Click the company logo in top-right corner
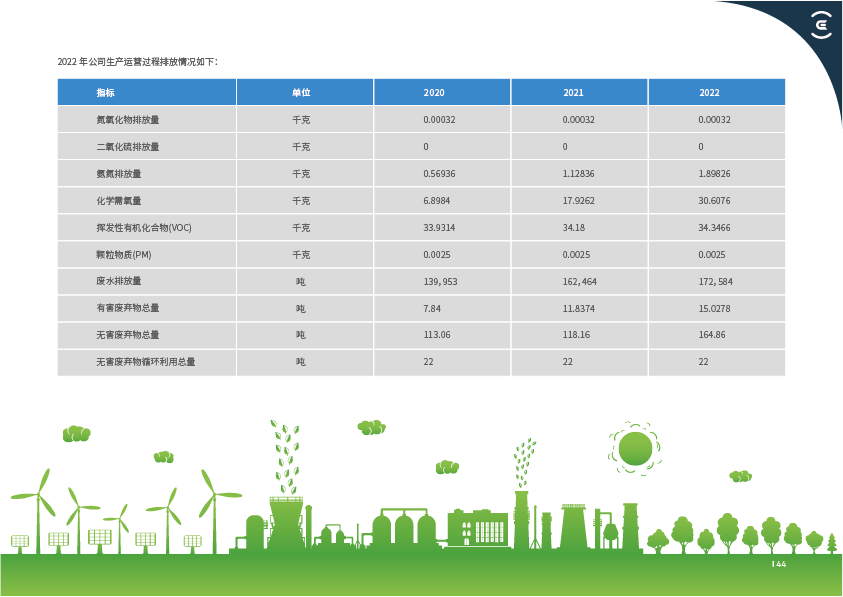Image resolution: width=843 pixels, height=597 pixels. (x=820, y=26)
